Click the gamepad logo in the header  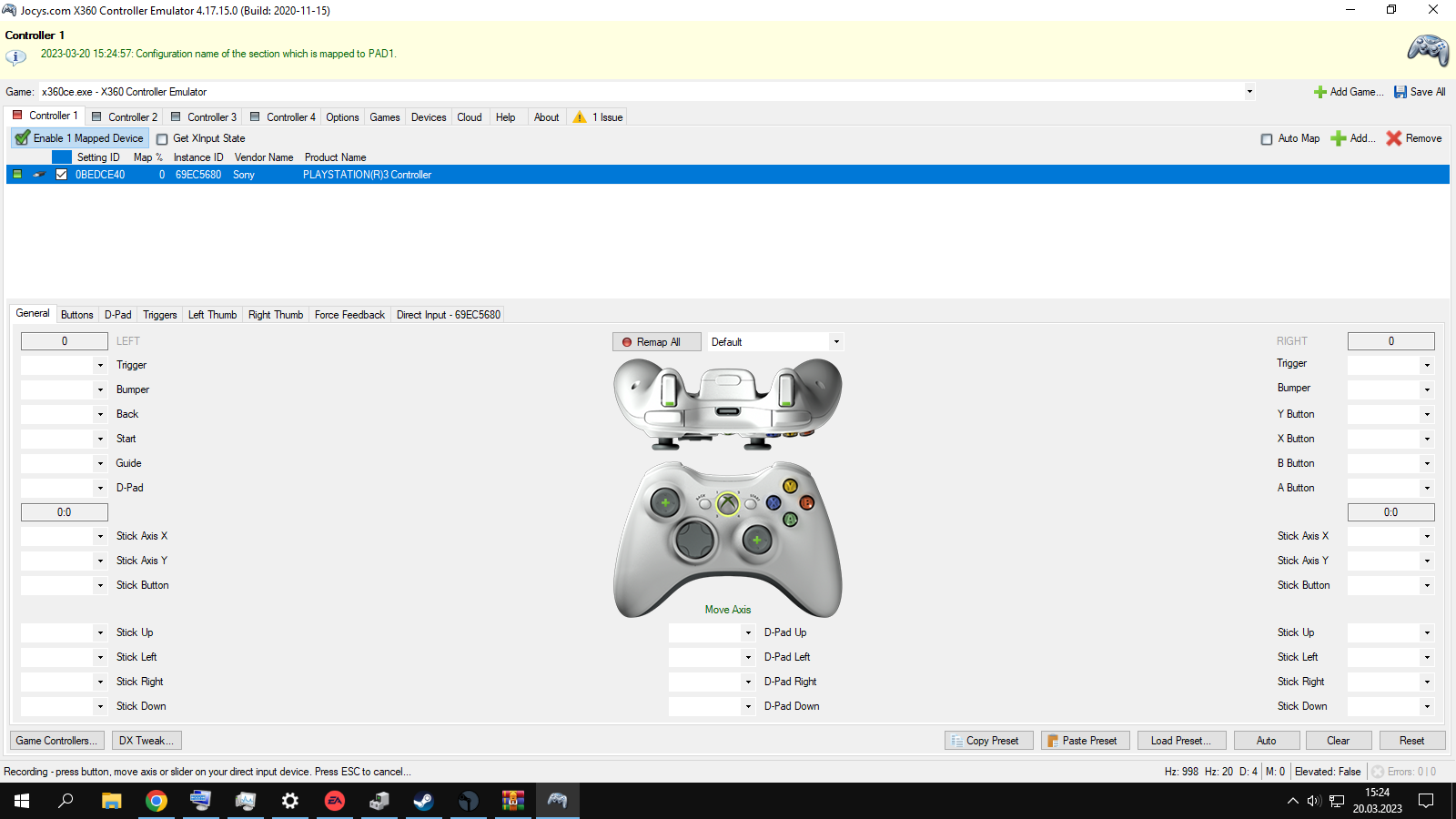(1428, 50)
